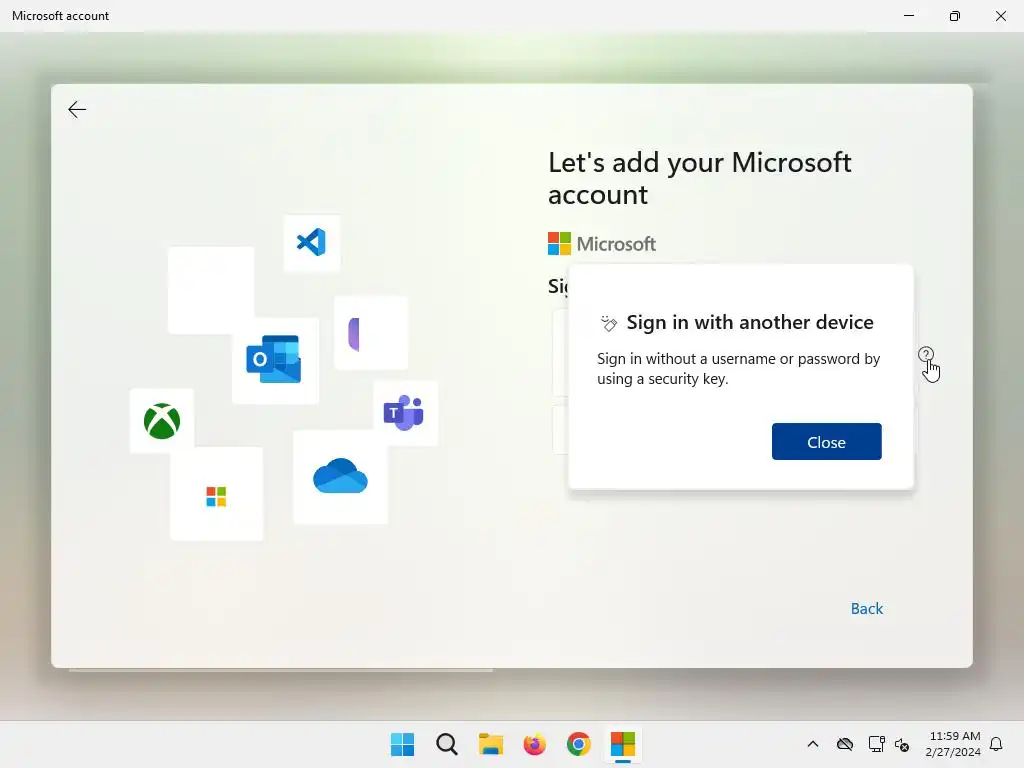Viewport: 1024px width, 768px height.
Task: Click the Microsoft Teams tile
Action: pos(405,413)
